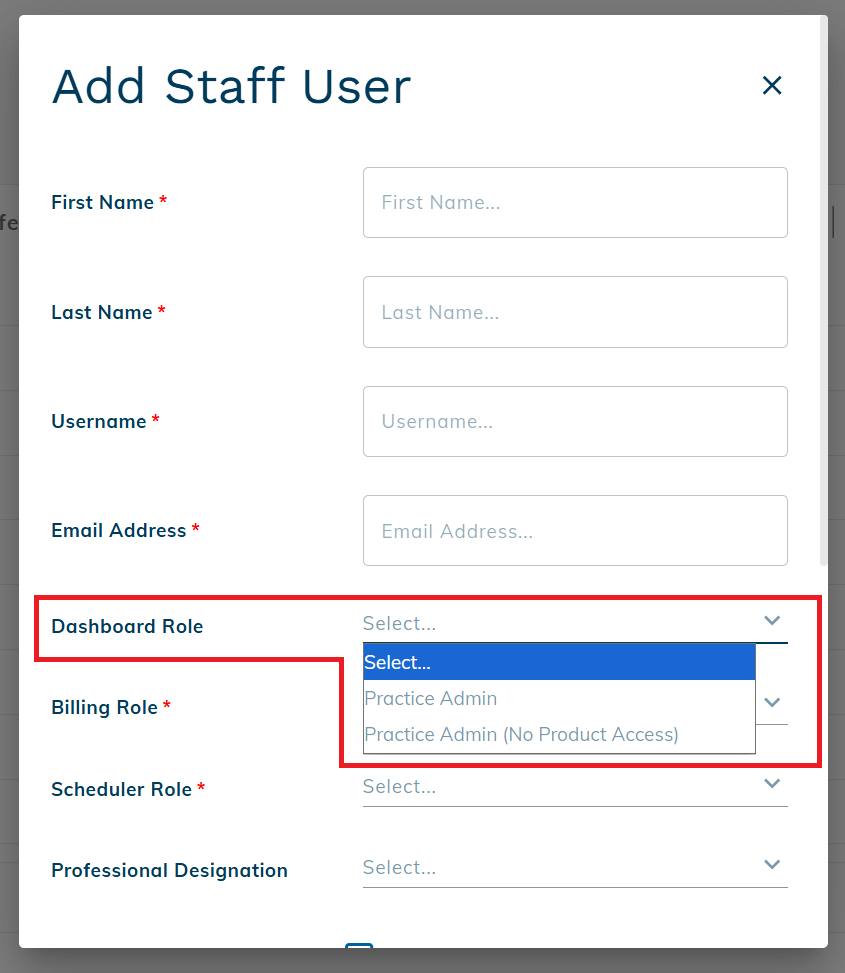Focus the Last Name text box
The height and width of the screenshot is (973, 845).
(575, 312)
